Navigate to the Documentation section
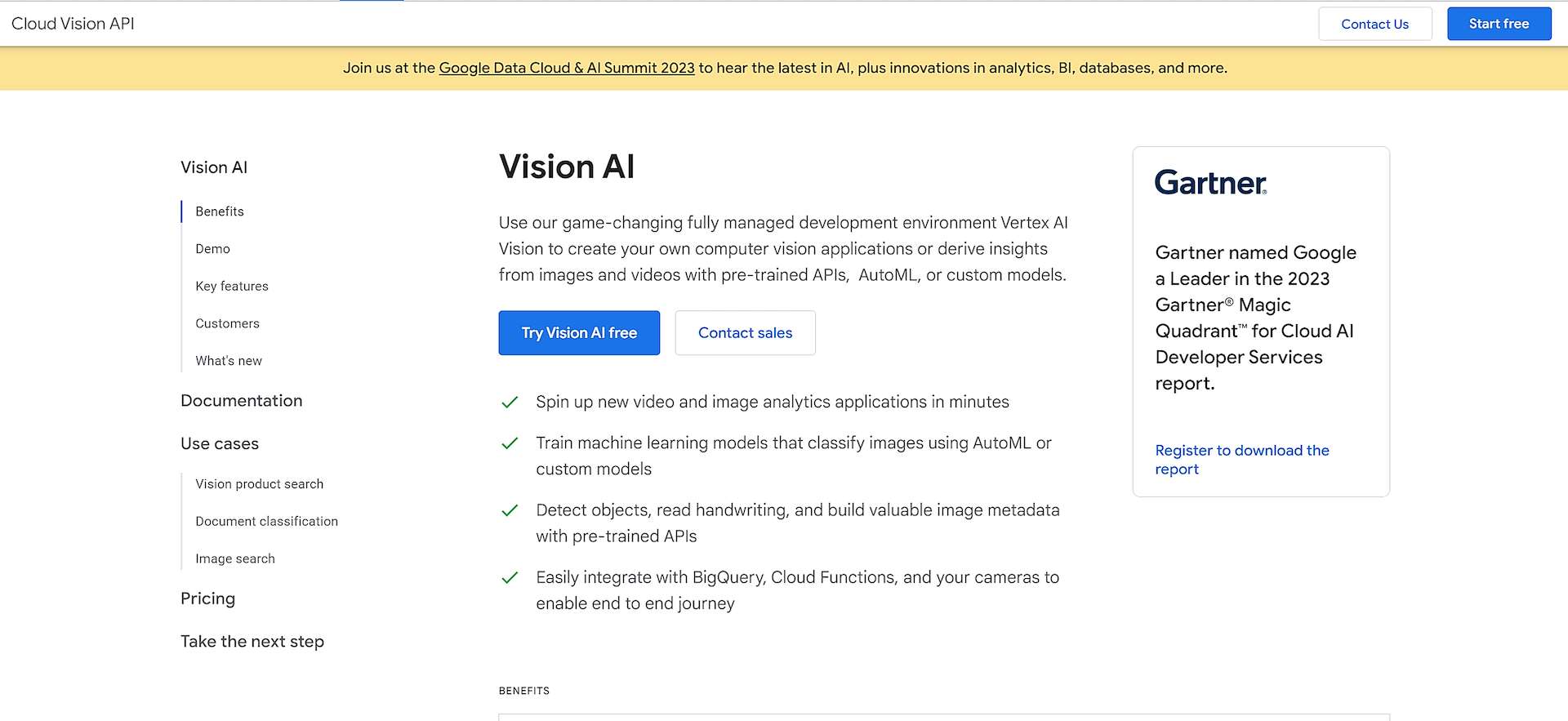This screenshot has width=1568, height=721. point(241,400)
